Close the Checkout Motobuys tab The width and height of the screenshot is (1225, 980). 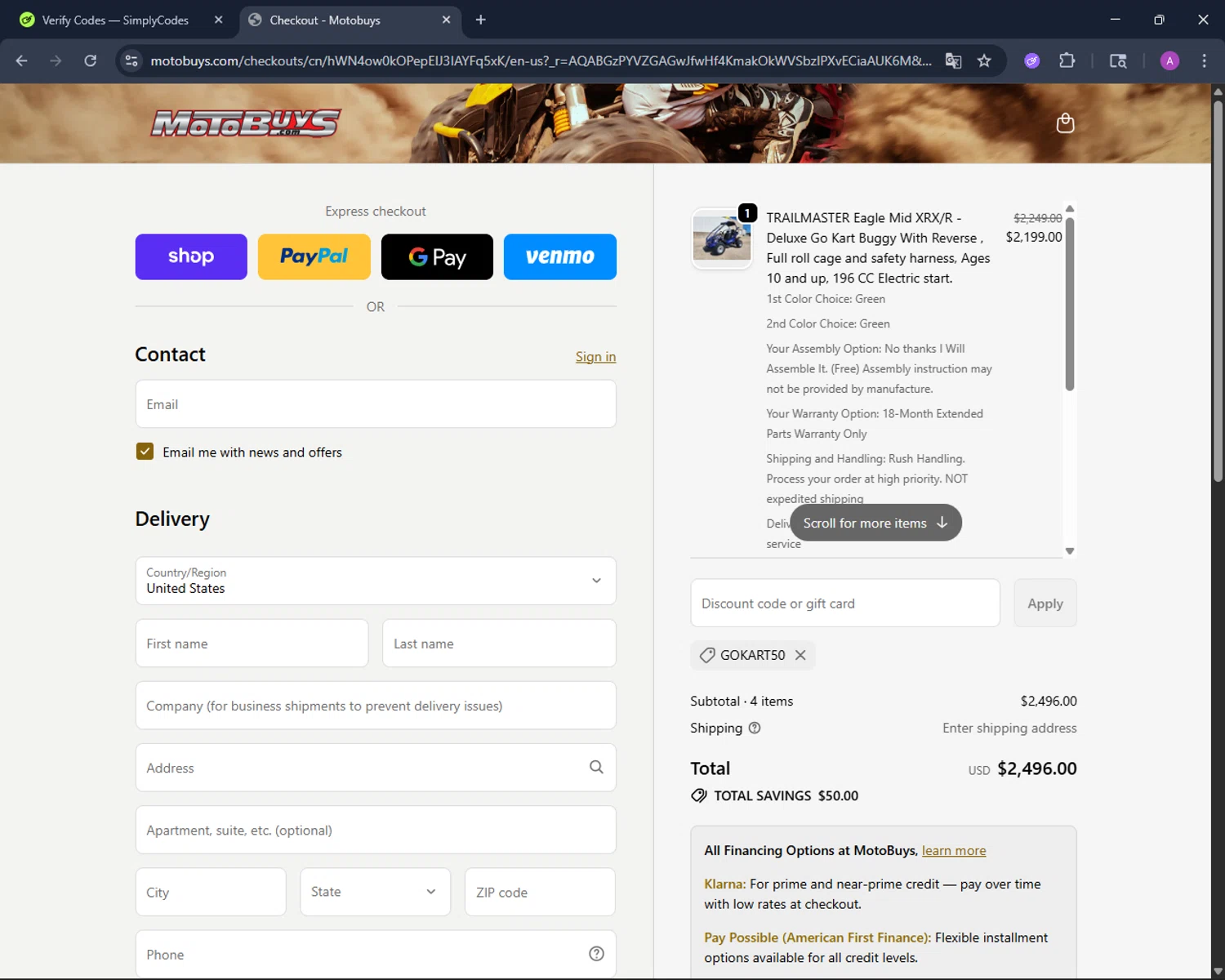pos(446,20)
